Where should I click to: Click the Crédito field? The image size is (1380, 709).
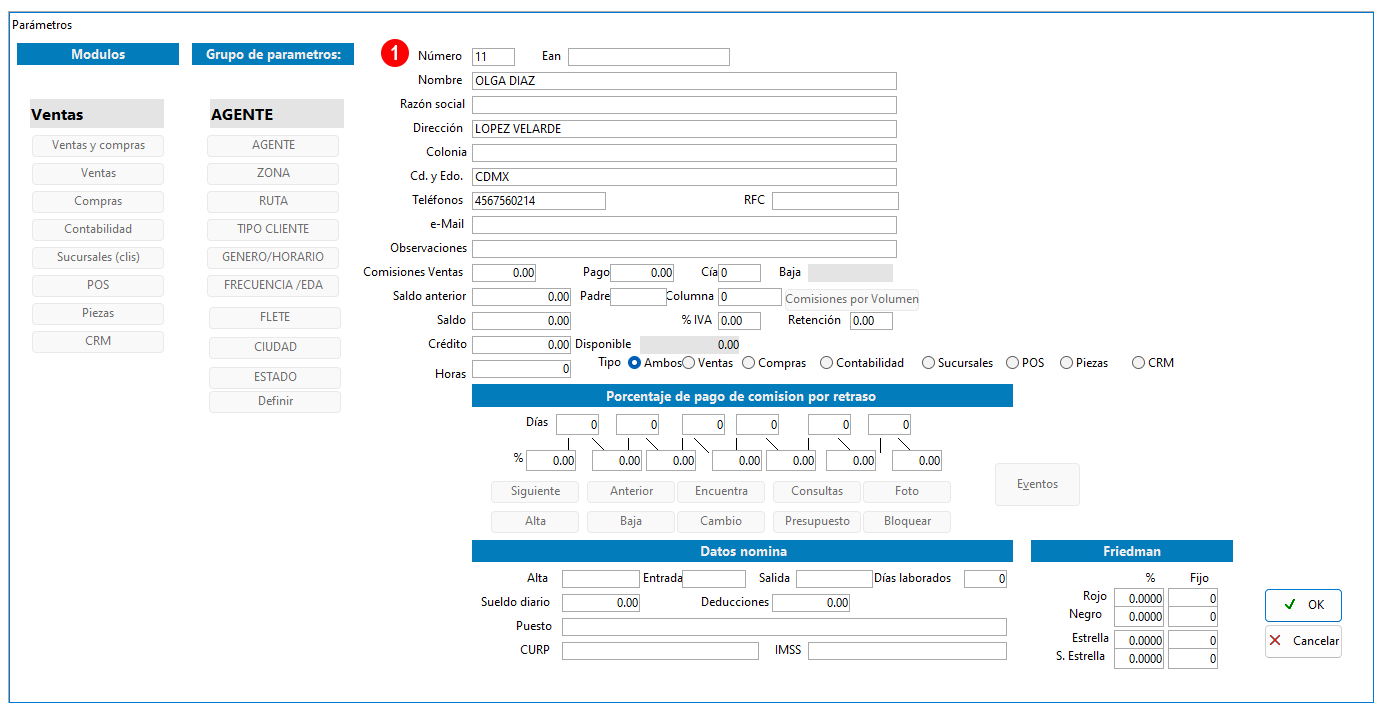(x=521, y=345)
